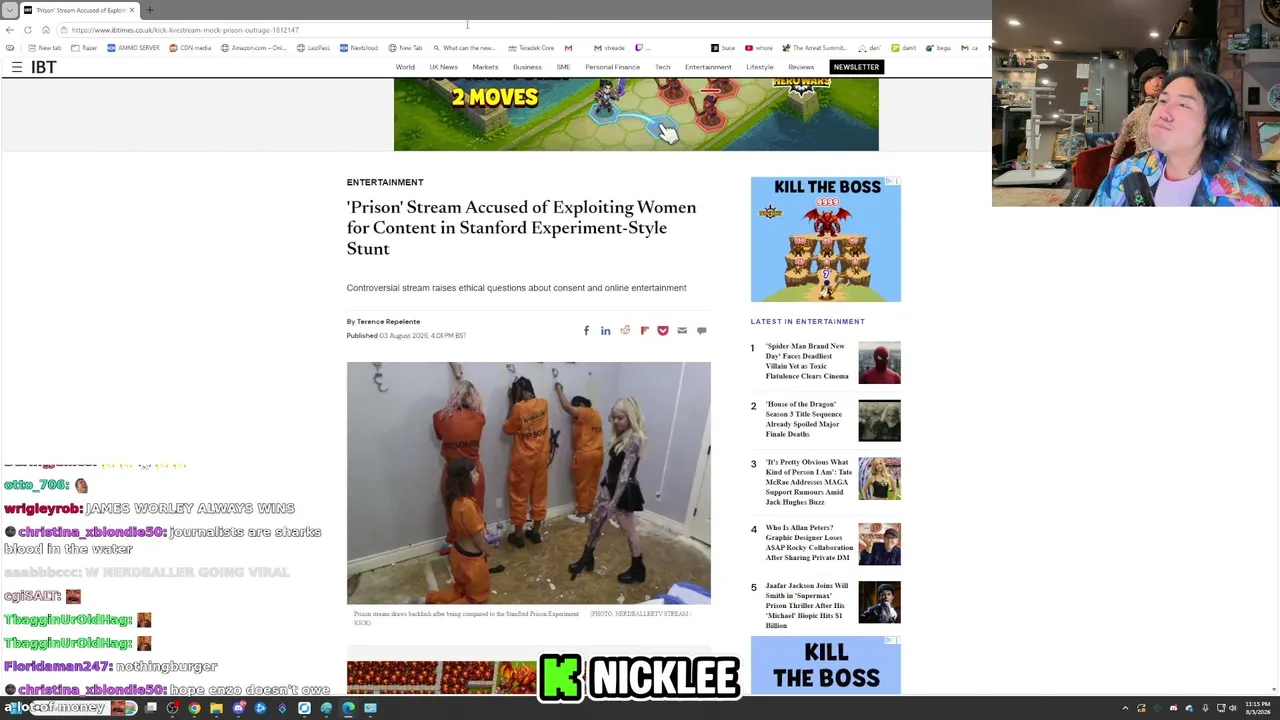Open the LastPass bookmark
This screenshot has height=720, width=1280.
(313, 48)
